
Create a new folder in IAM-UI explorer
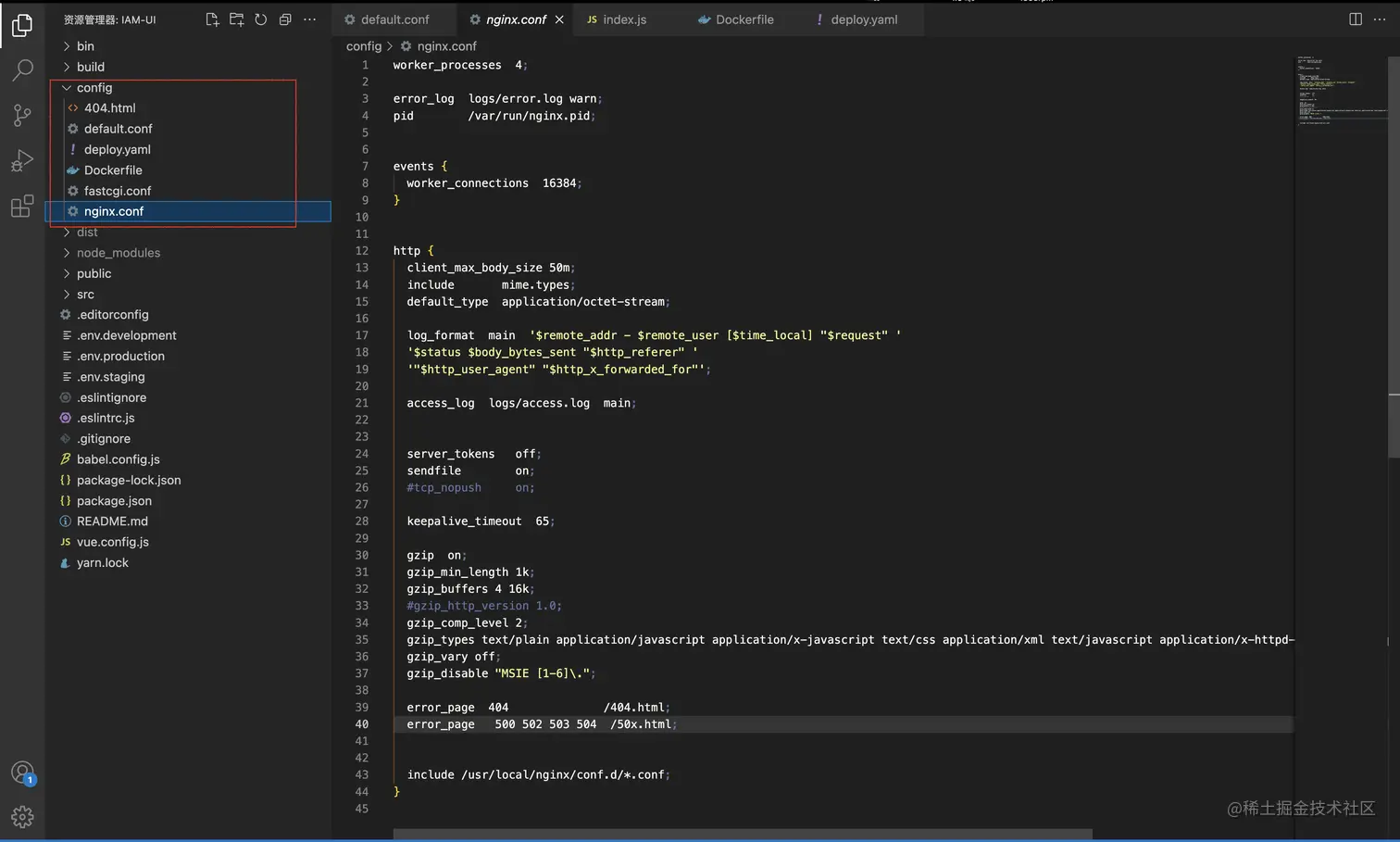(x=236, y=19)
